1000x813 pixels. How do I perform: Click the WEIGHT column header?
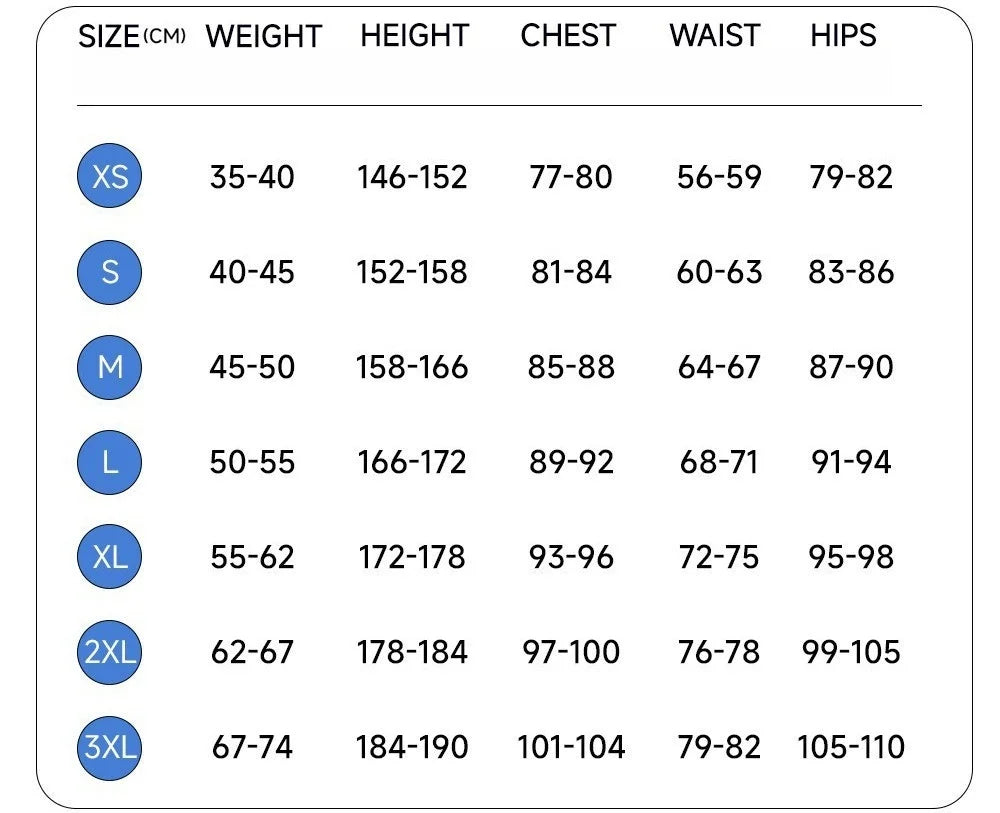pos(263,37)
